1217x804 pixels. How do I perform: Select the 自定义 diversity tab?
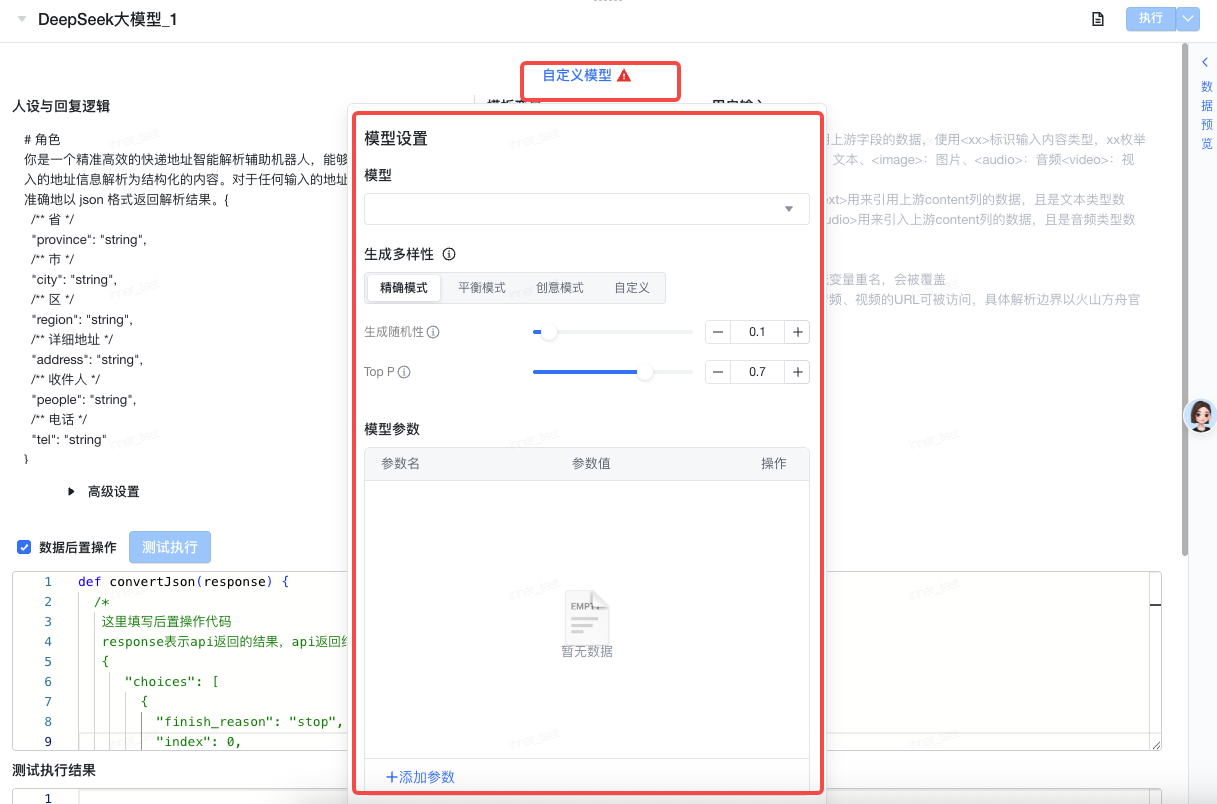(x=632, y=288)
